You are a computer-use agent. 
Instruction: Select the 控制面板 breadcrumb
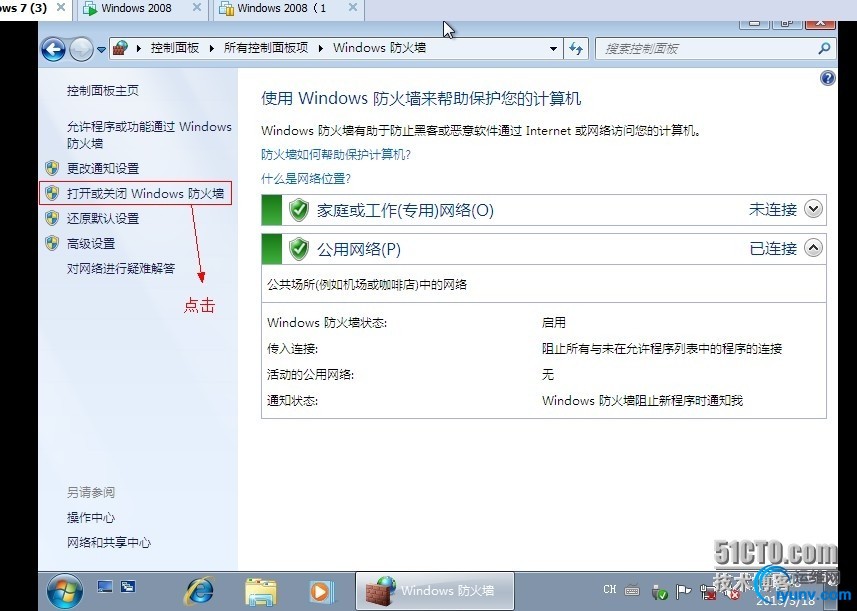coord(175,48)
